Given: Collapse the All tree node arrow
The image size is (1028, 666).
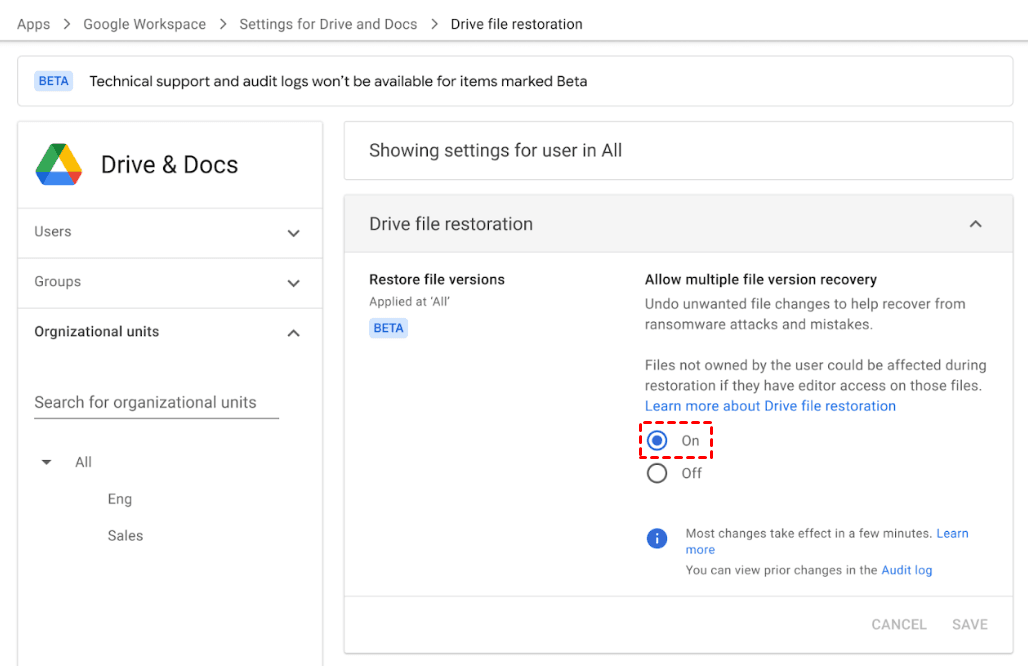Looking at the screenshot, I should tap(46, 462).
